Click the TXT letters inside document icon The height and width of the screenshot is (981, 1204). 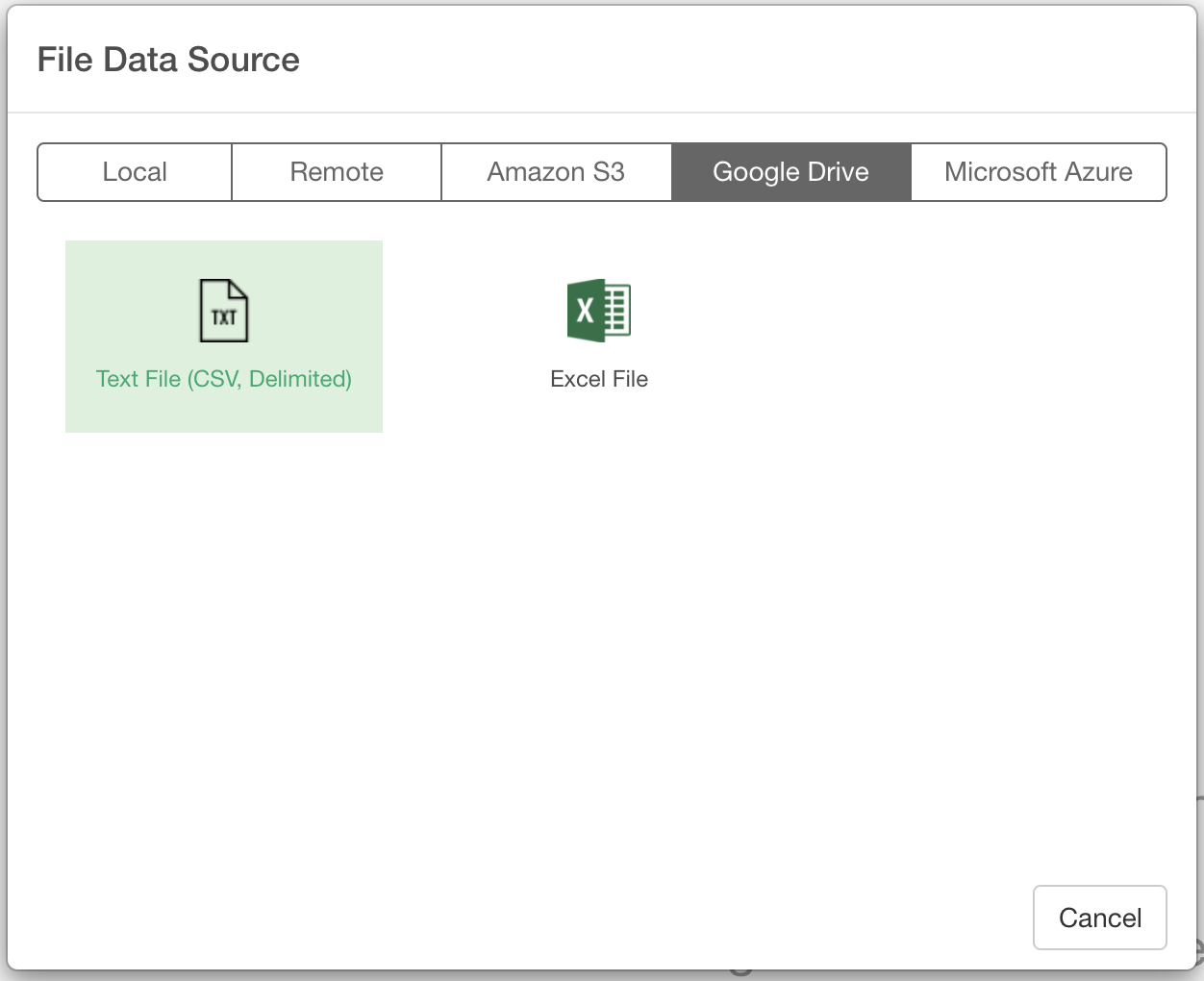coord(223,318)
